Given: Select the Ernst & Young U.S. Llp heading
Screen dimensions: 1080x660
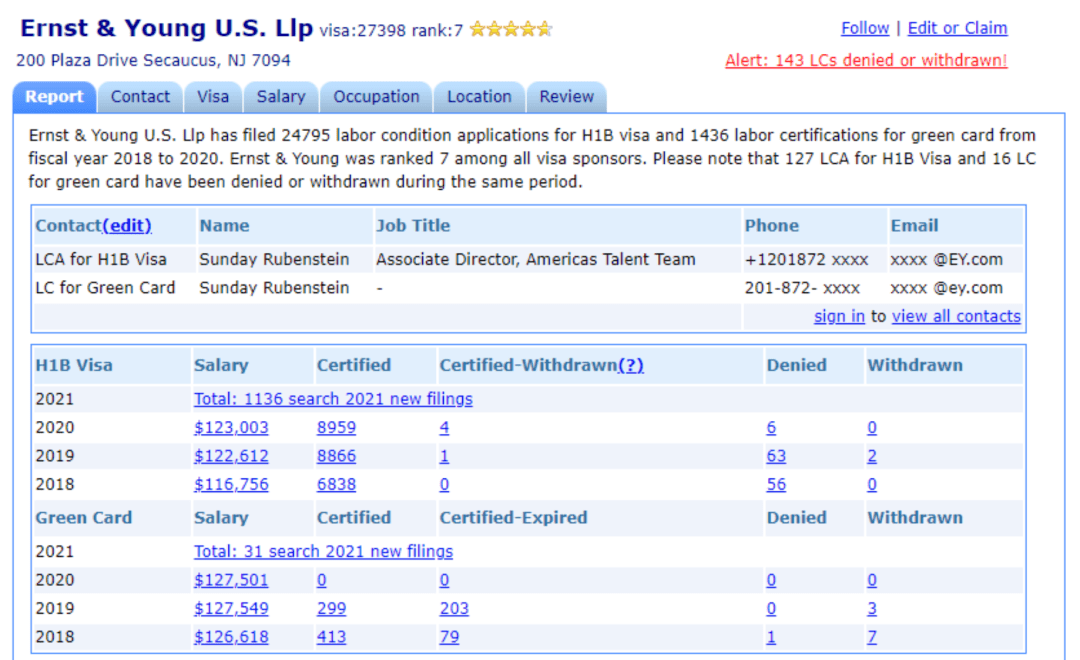Looking at the screenshot, I should click(166, 28).
